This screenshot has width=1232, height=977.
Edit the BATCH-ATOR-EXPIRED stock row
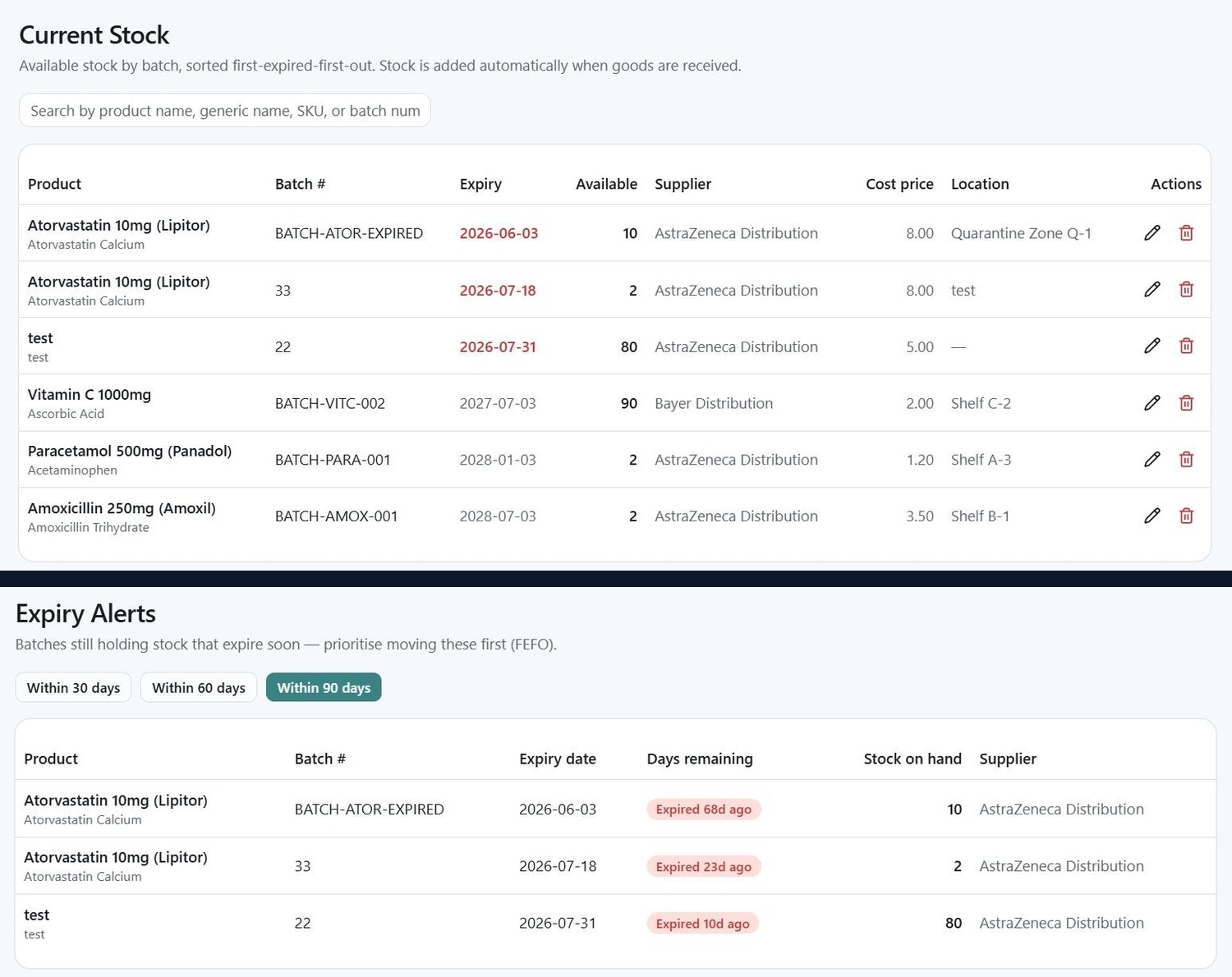pos(1152,233)
